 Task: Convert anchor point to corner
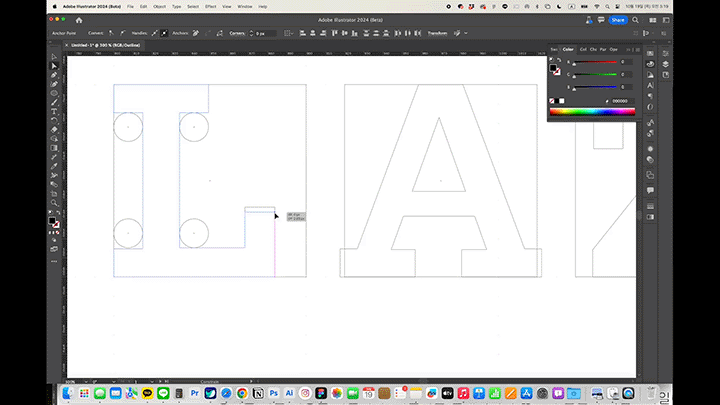coord(111,33)
